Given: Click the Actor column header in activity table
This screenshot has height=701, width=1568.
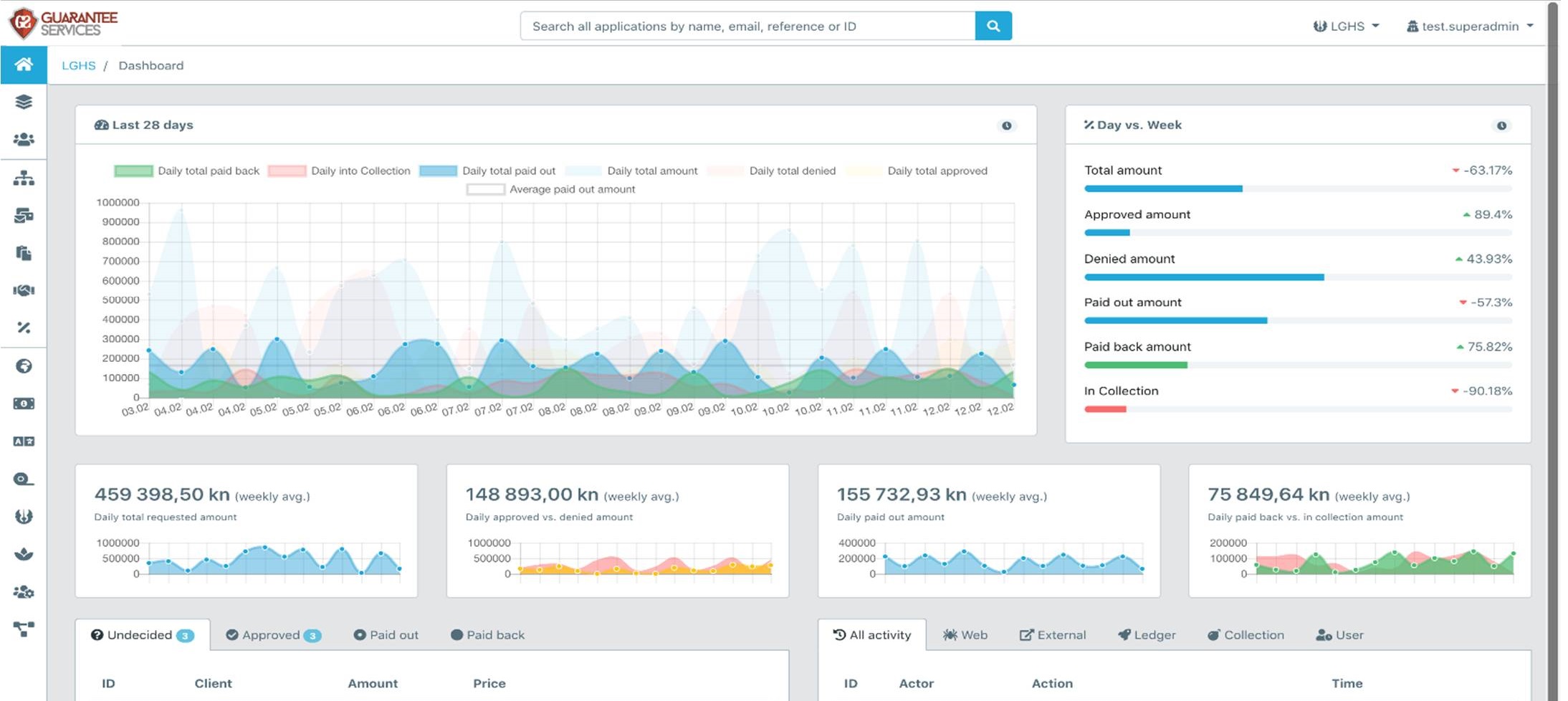Looking at the screenshot, I should [x=917, y=683].
